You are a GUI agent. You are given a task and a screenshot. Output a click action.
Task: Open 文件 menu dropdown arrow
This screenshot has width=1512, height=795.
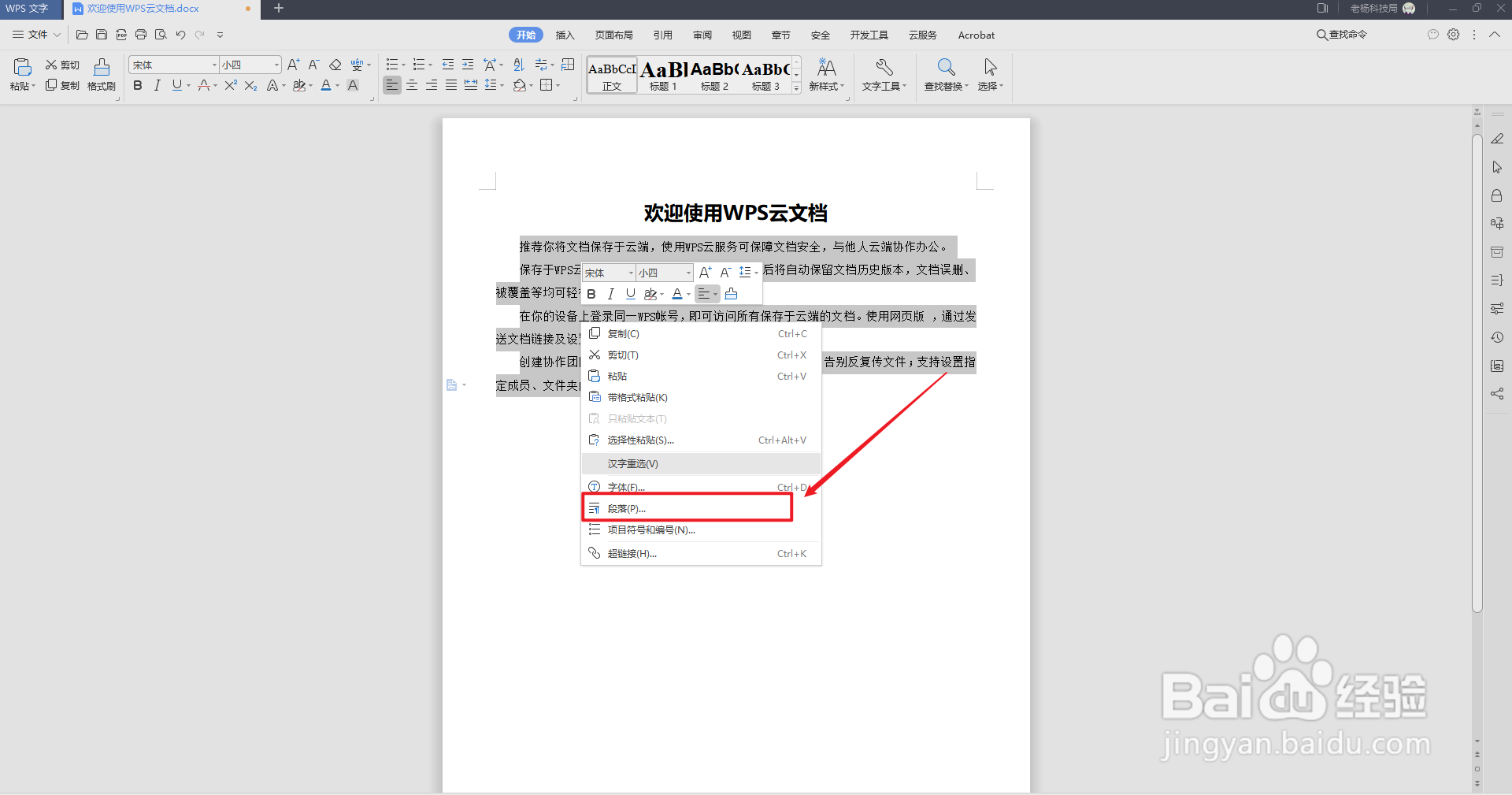click(x=57, y=35)
